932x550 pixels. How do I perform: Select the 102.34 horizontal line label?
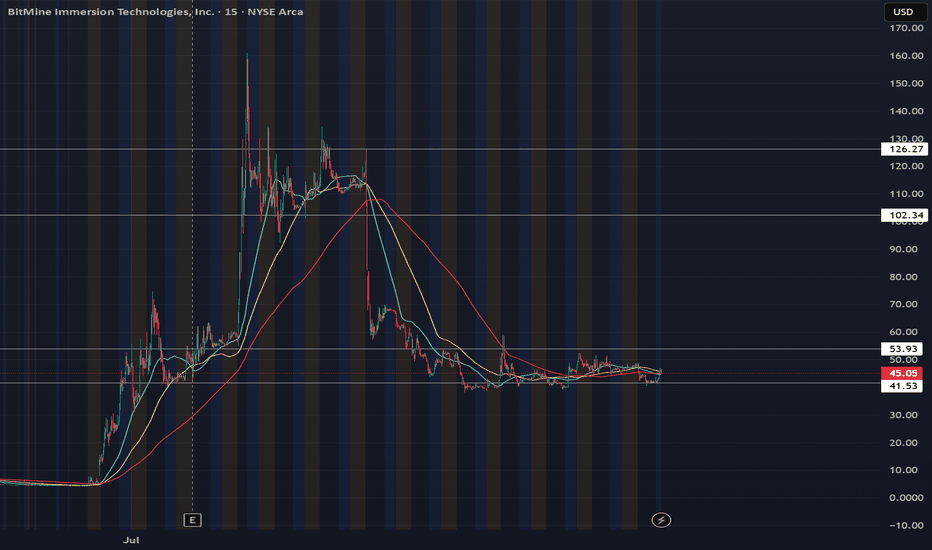point(902,215)
